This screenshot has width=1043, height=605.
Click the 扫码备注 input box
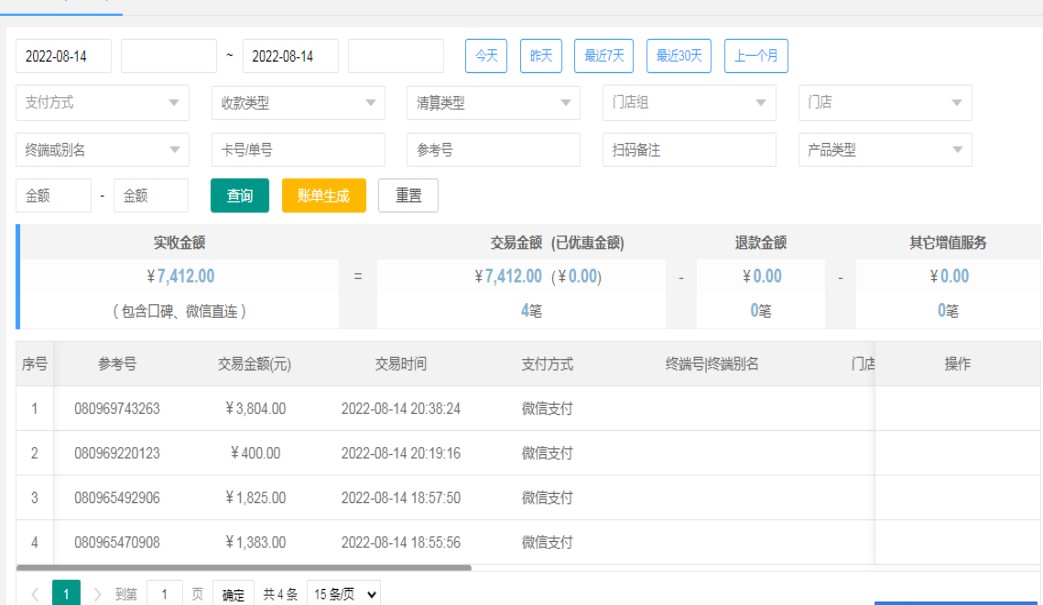(x=689, y=150)
